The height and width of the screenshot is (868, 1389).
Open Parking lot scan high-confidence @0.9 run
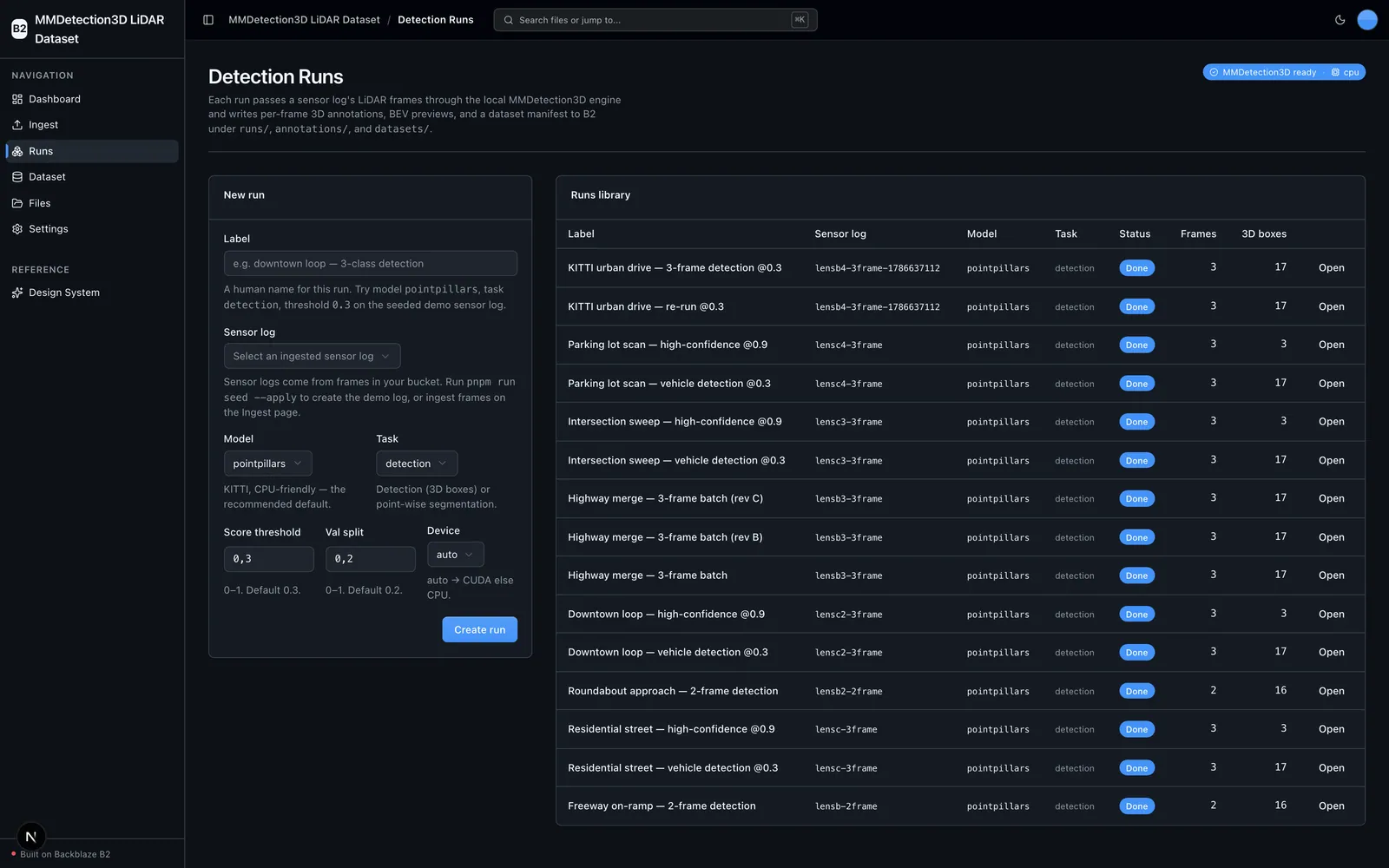coord(1331,345)
